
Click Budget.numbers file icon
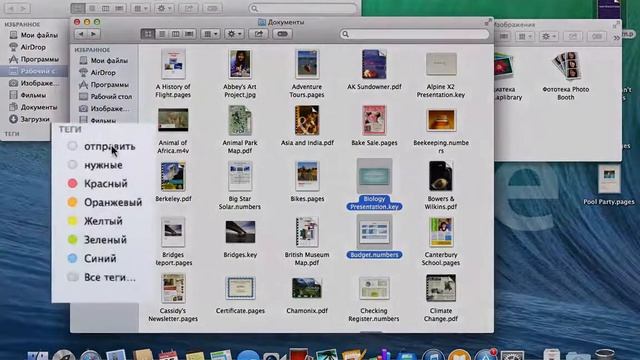(374, 232)
